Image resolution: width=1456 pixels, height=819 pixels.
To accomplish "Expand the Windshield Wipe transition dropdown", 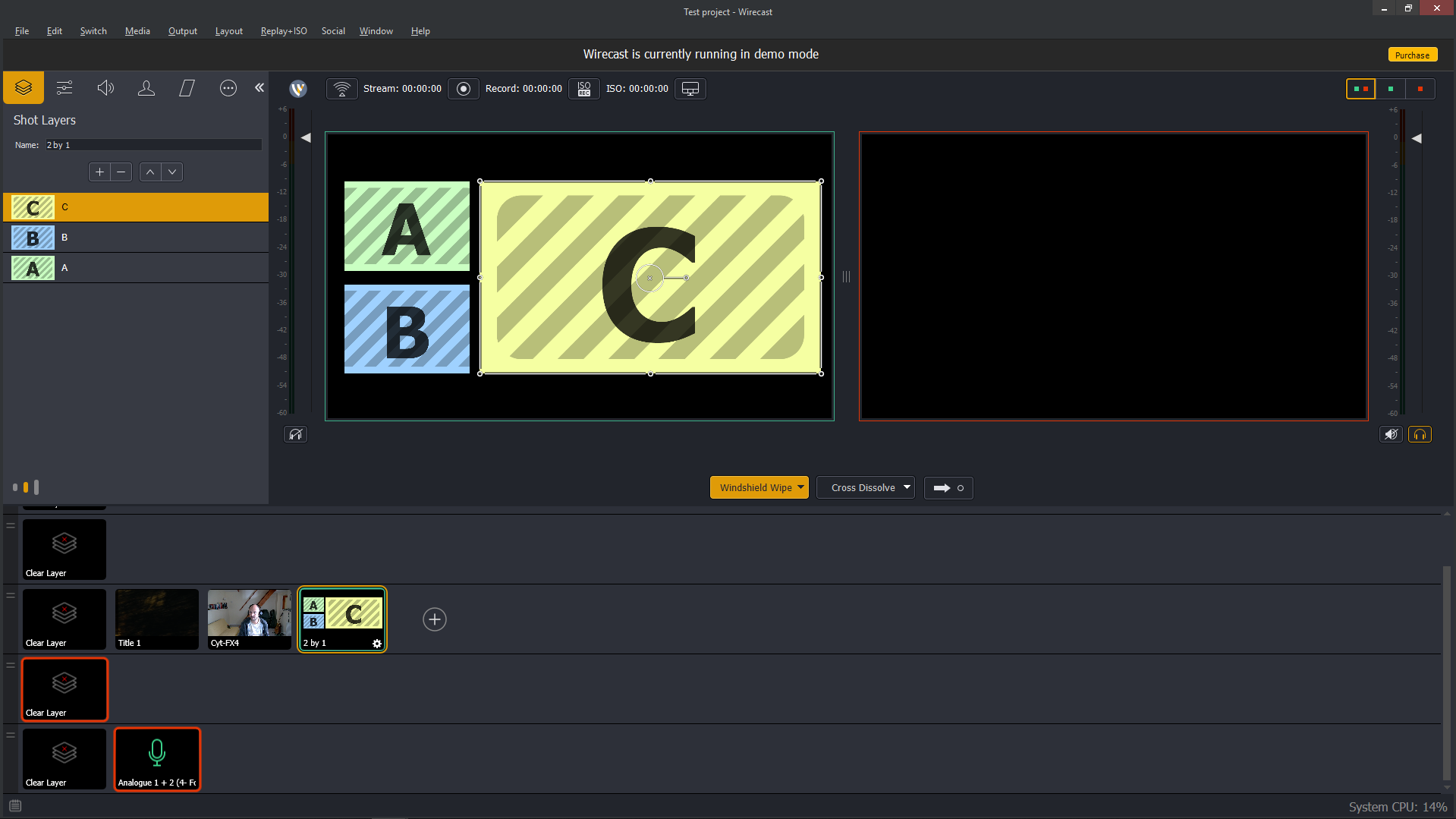I will coord(800,487).
